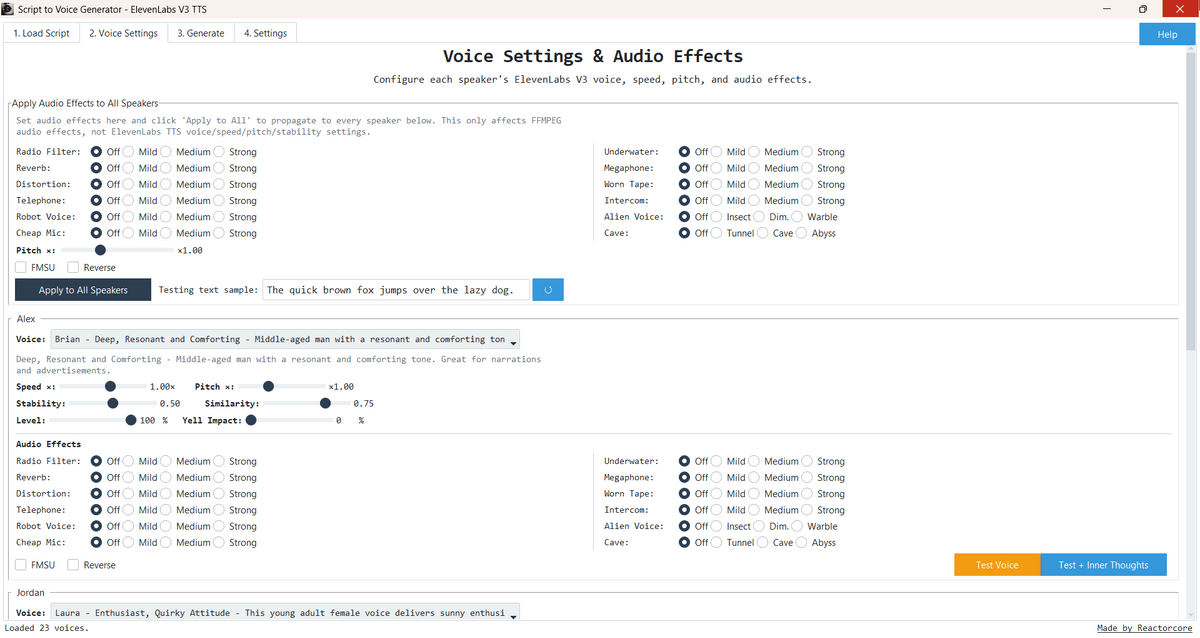Select Tunnel Cave effect for Alex
This screenshot has width=1200, height=638.
(x=717, y=542)
